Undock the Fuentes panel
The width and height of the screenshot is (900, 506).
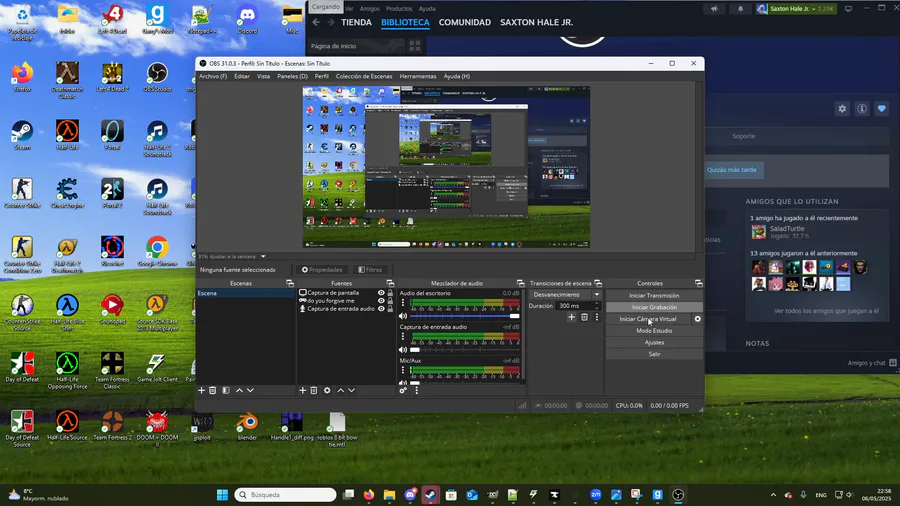(x=390, y=283)
